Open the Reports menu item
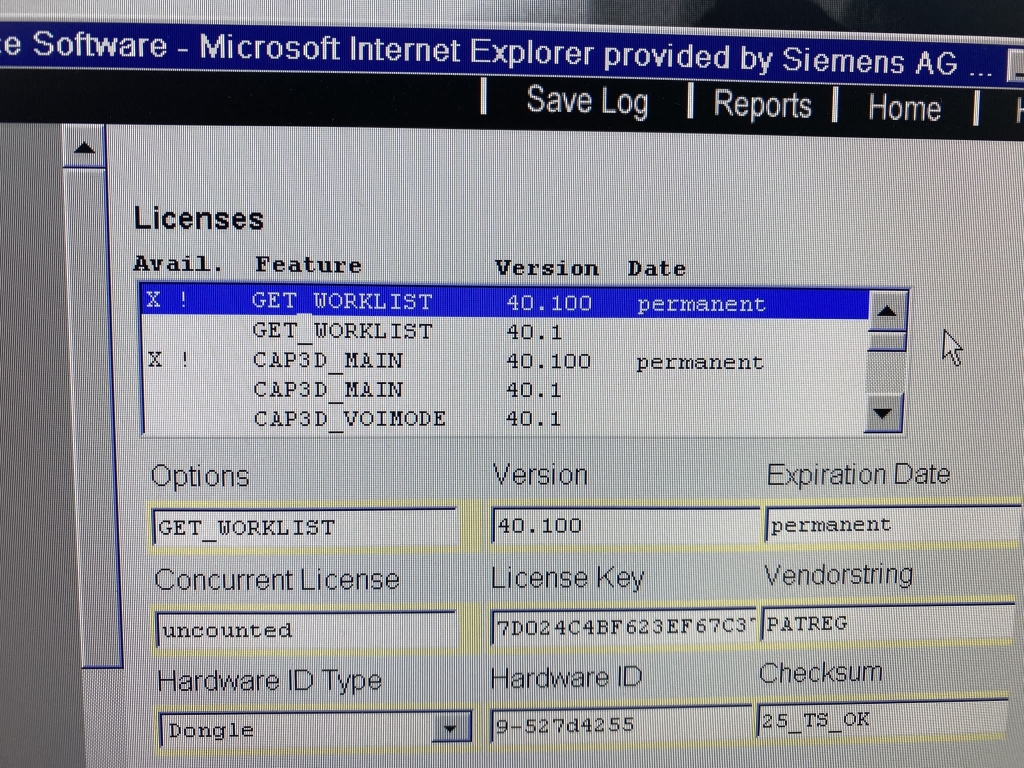1024x768 pixels. click(762, 104)
